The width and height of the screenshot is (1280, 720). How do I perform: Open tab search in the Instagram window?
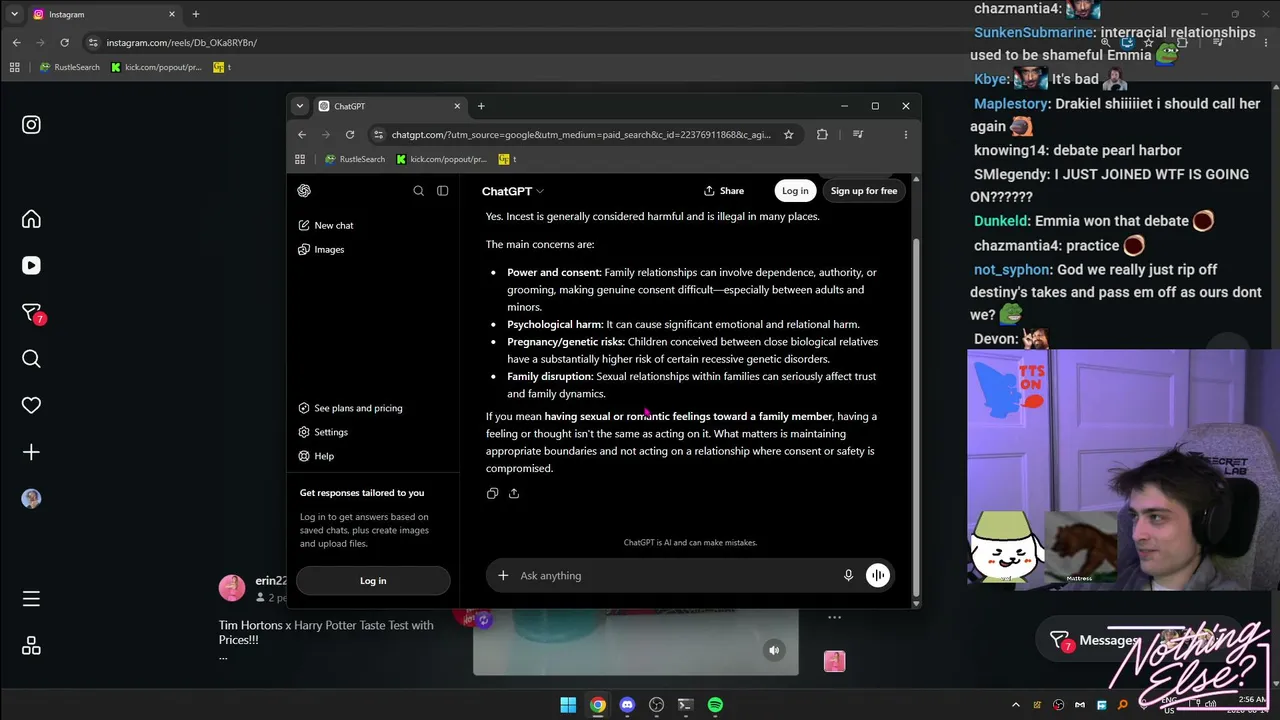pyautogui.click(x=14, y=14)
